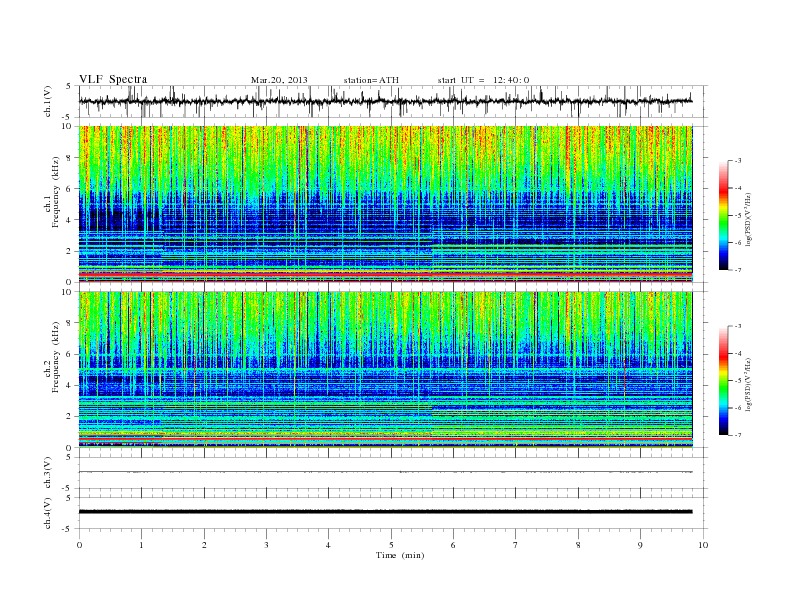This screenshot has width=792, height=612.
Task: Click tick label "8" on the Time axis
Action: (578, 545)
